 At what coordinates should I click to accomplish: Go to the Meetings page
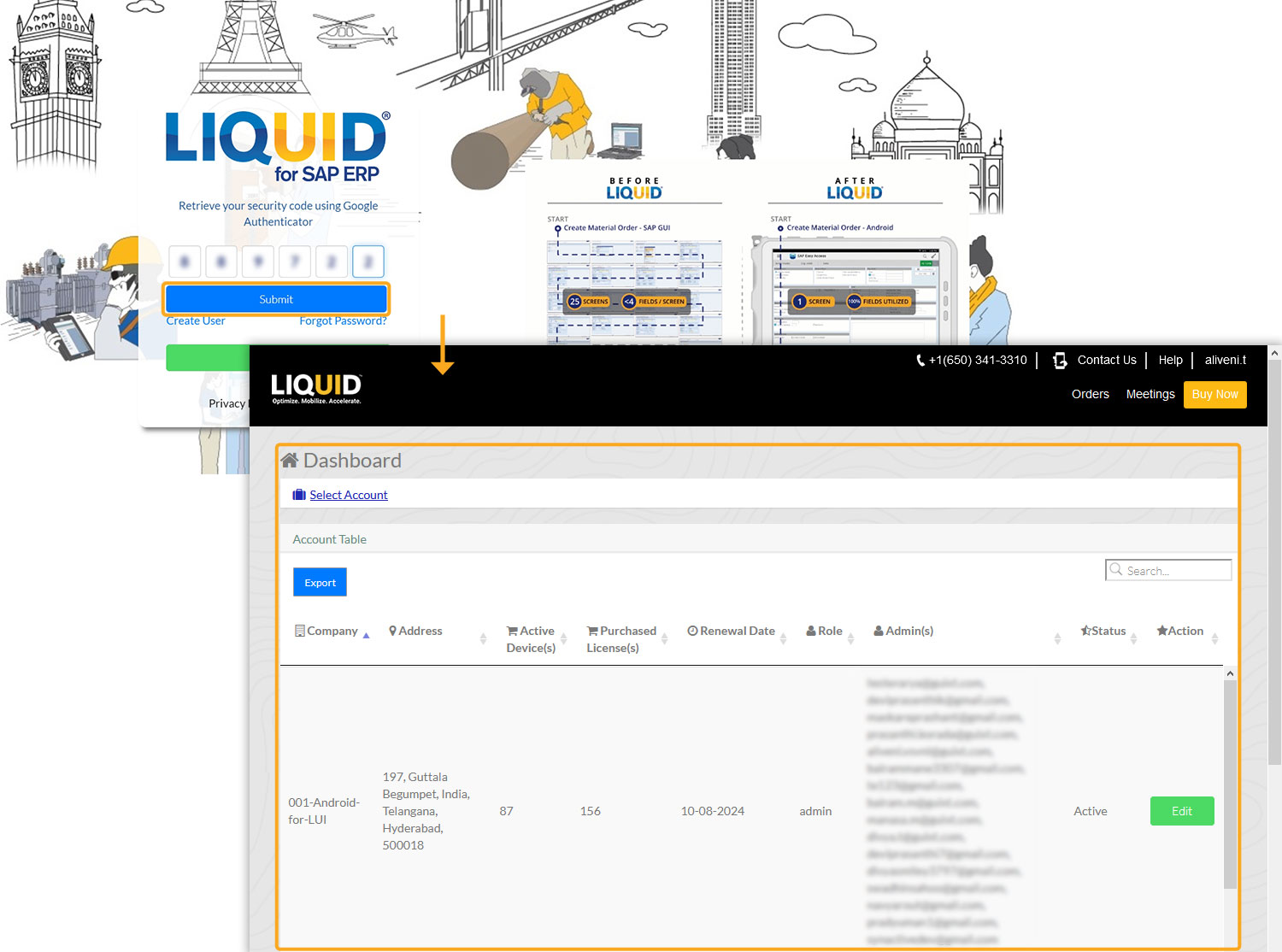[x=1150, y=394]
